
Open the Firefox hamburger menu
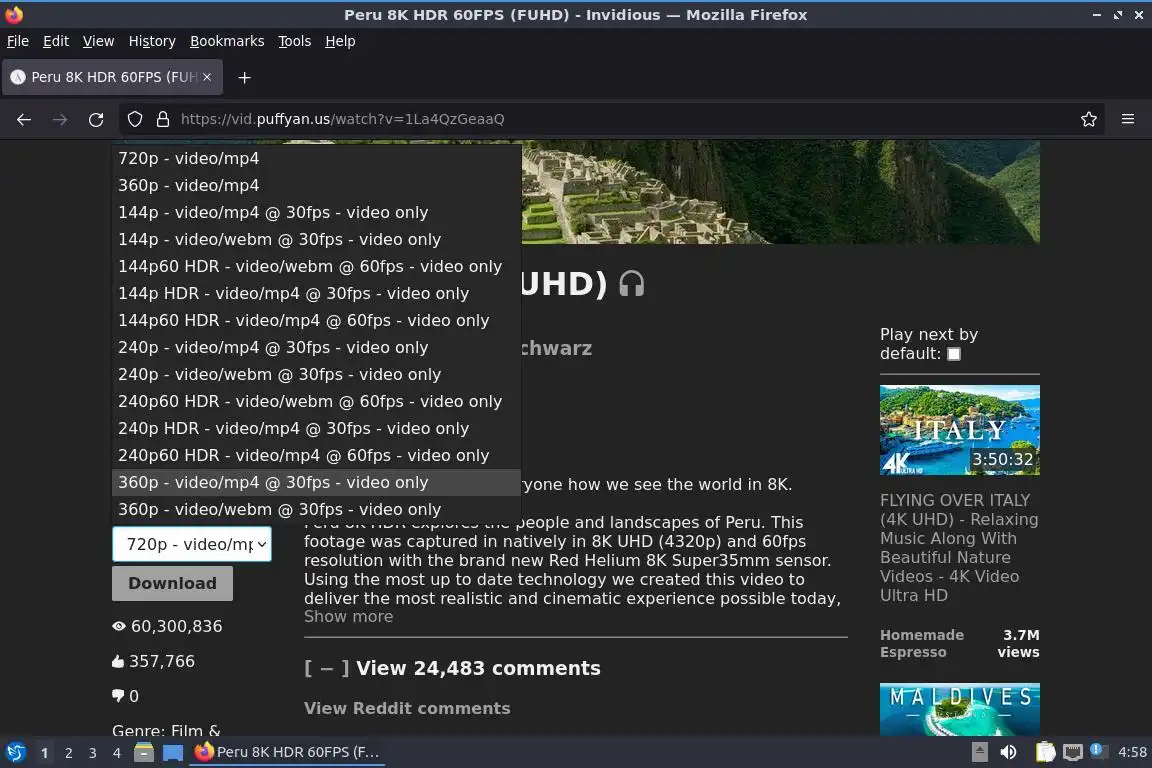[x=1128, y=119]
